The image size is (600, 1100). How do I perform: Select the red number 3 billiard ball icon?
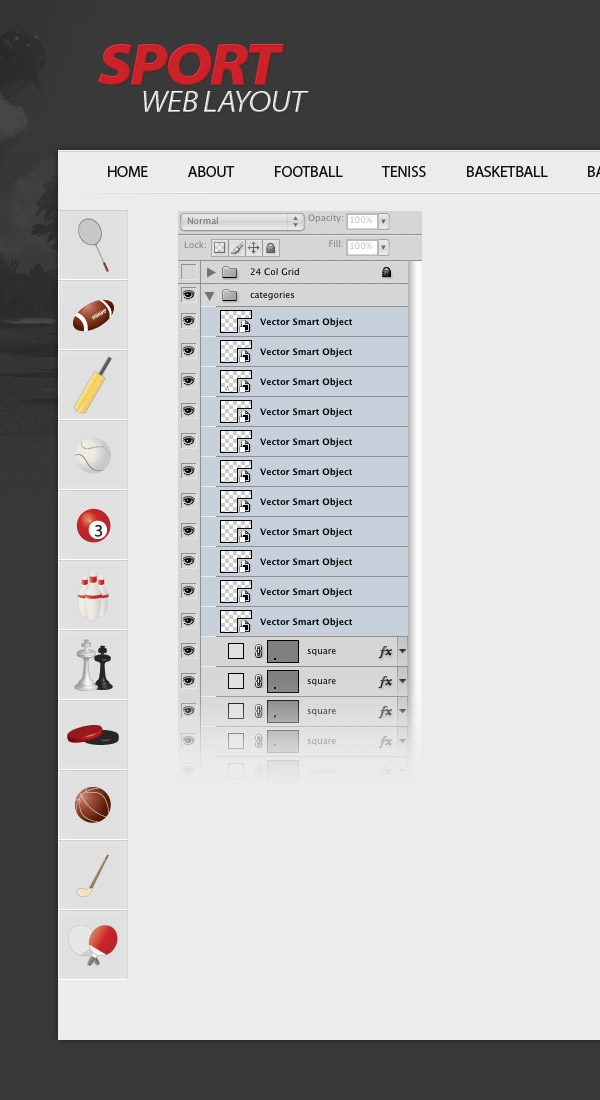93,525
